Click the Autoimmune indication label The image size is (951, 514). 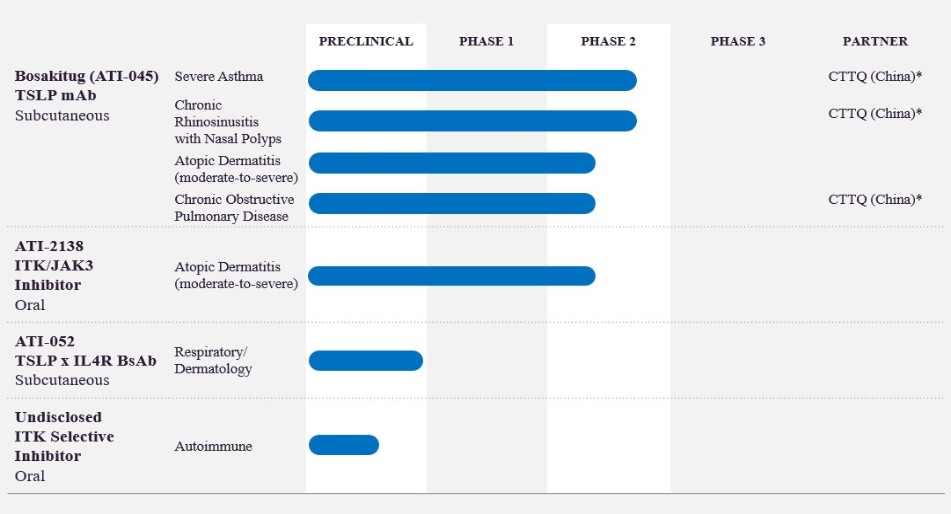pos(213,446)
